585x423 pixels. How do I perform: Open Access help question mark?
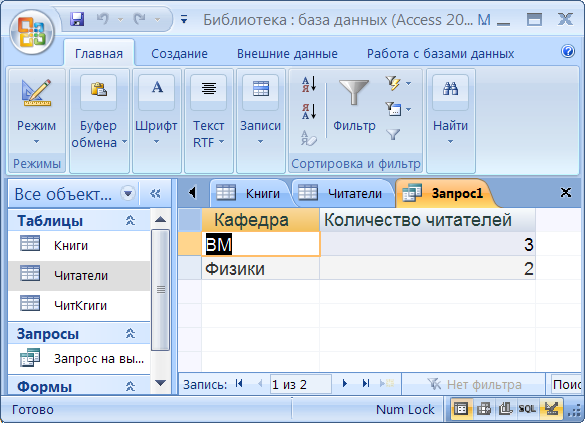tap(568, 51)
